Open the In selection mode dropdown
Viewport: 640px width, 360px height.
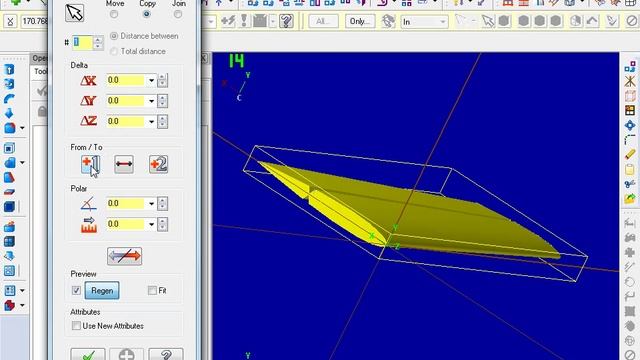pos(443,21)
